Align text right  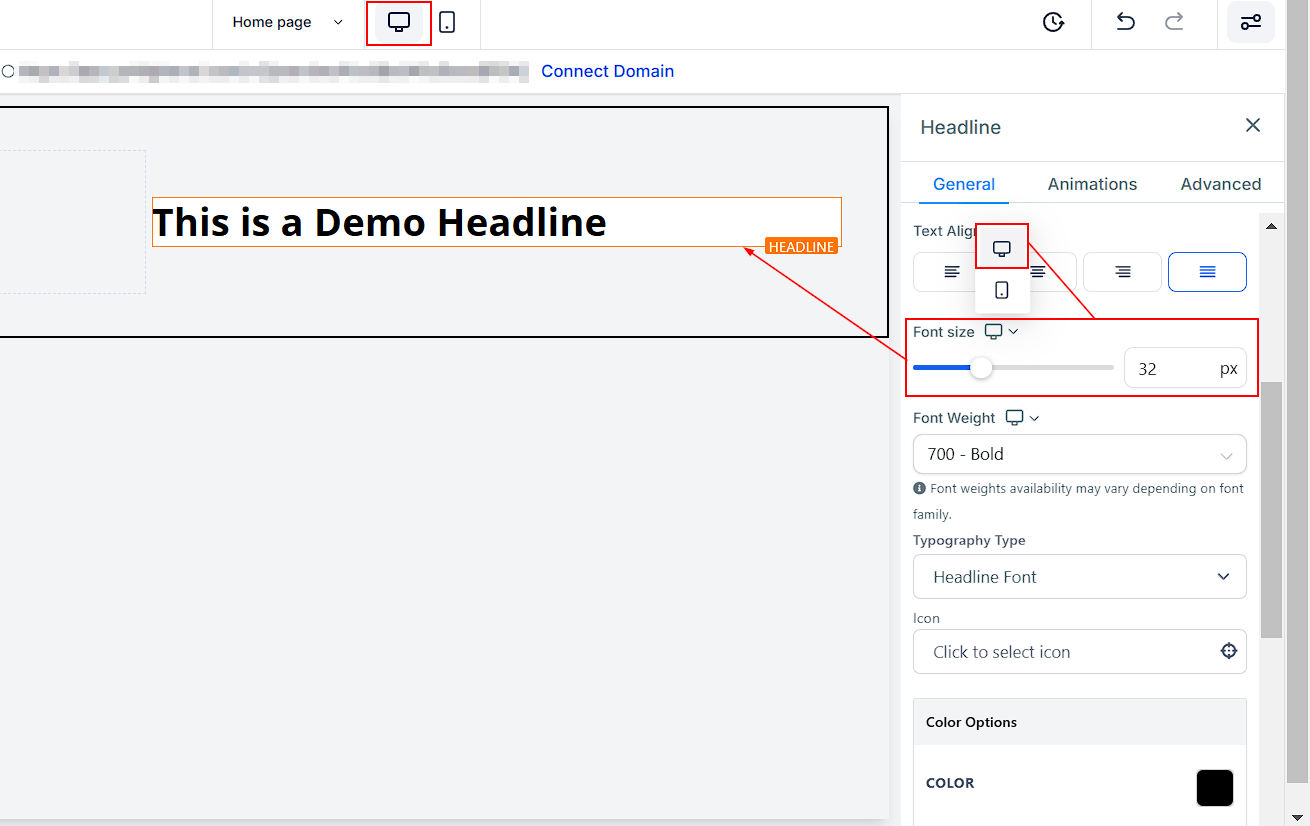[x=1122, y=272]
